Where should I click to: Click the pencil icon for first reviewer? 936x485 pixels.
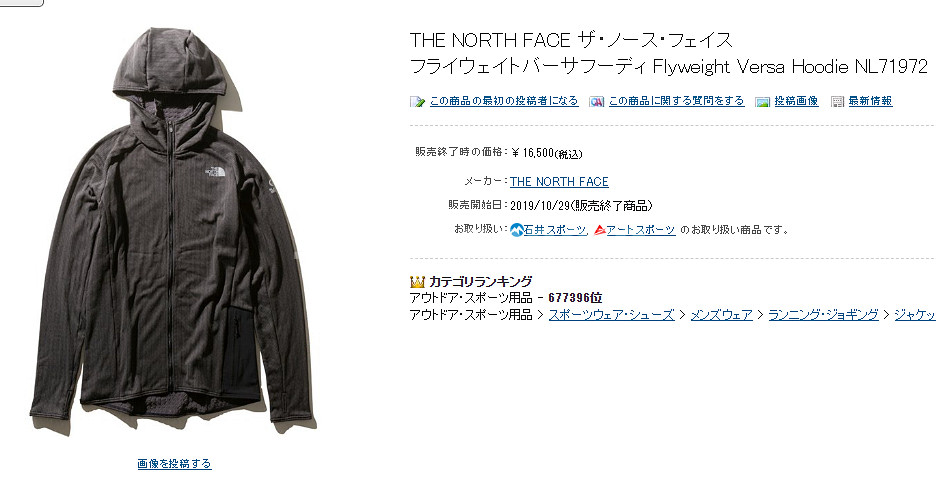click(417, 102)
